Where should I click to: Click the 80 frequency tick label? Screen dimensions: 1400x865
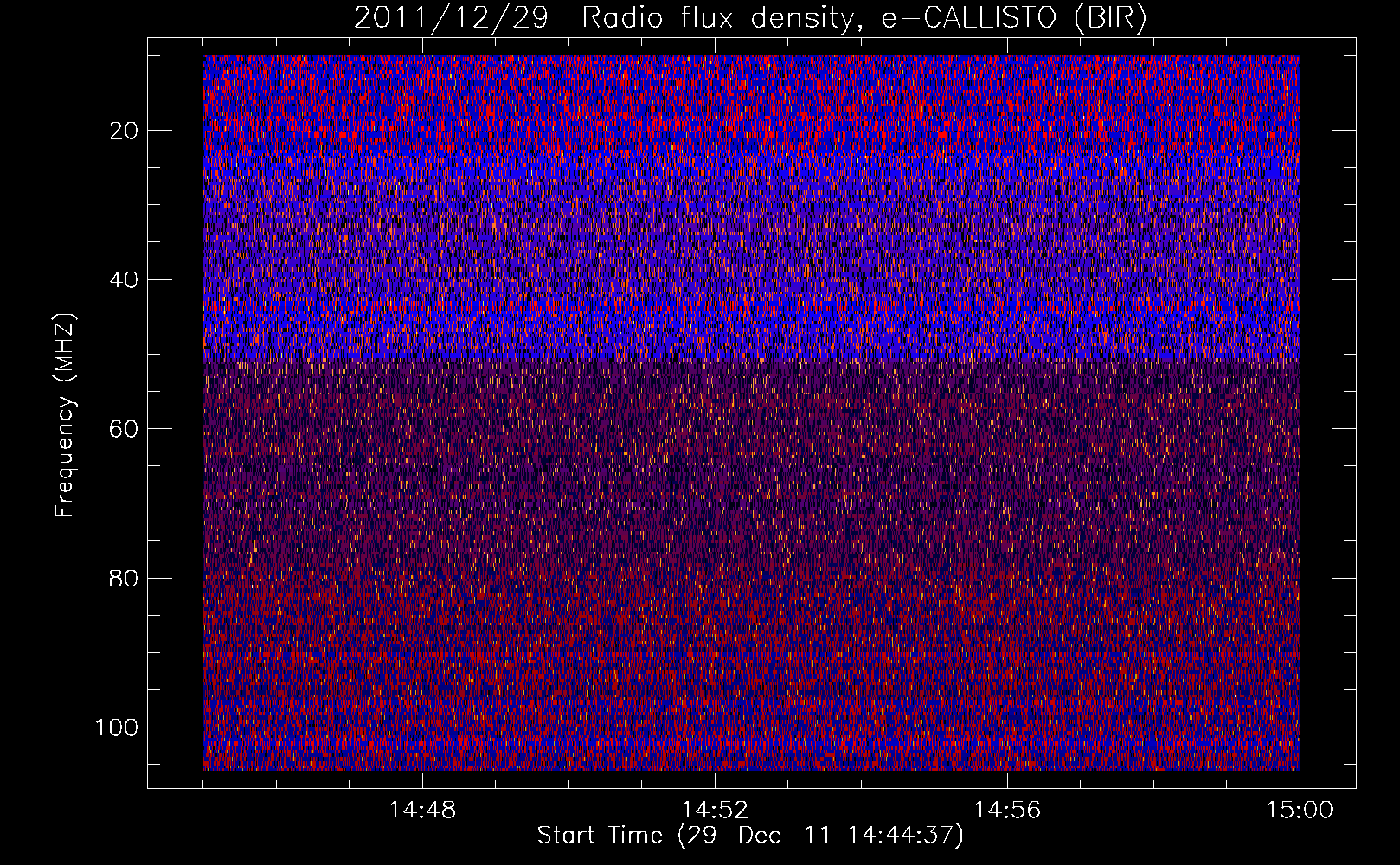click(x=125, y=579)
